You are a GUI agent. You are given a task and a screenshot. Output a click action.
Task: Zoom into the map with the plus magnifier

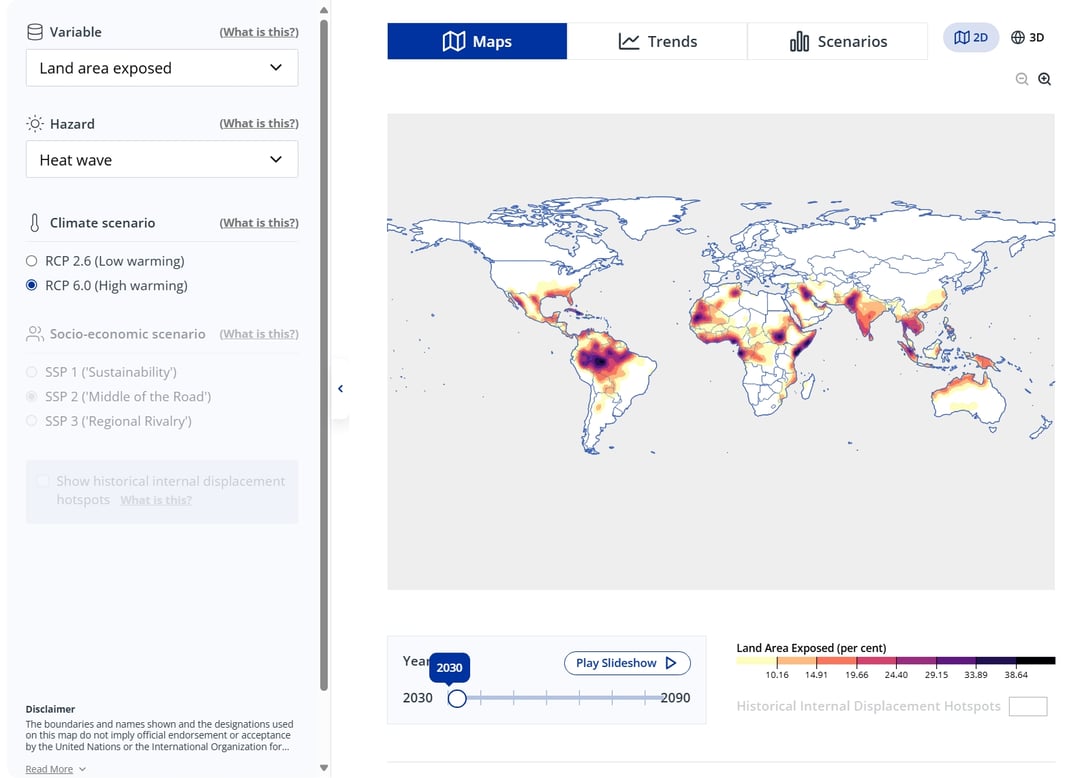pos(1045,78)
